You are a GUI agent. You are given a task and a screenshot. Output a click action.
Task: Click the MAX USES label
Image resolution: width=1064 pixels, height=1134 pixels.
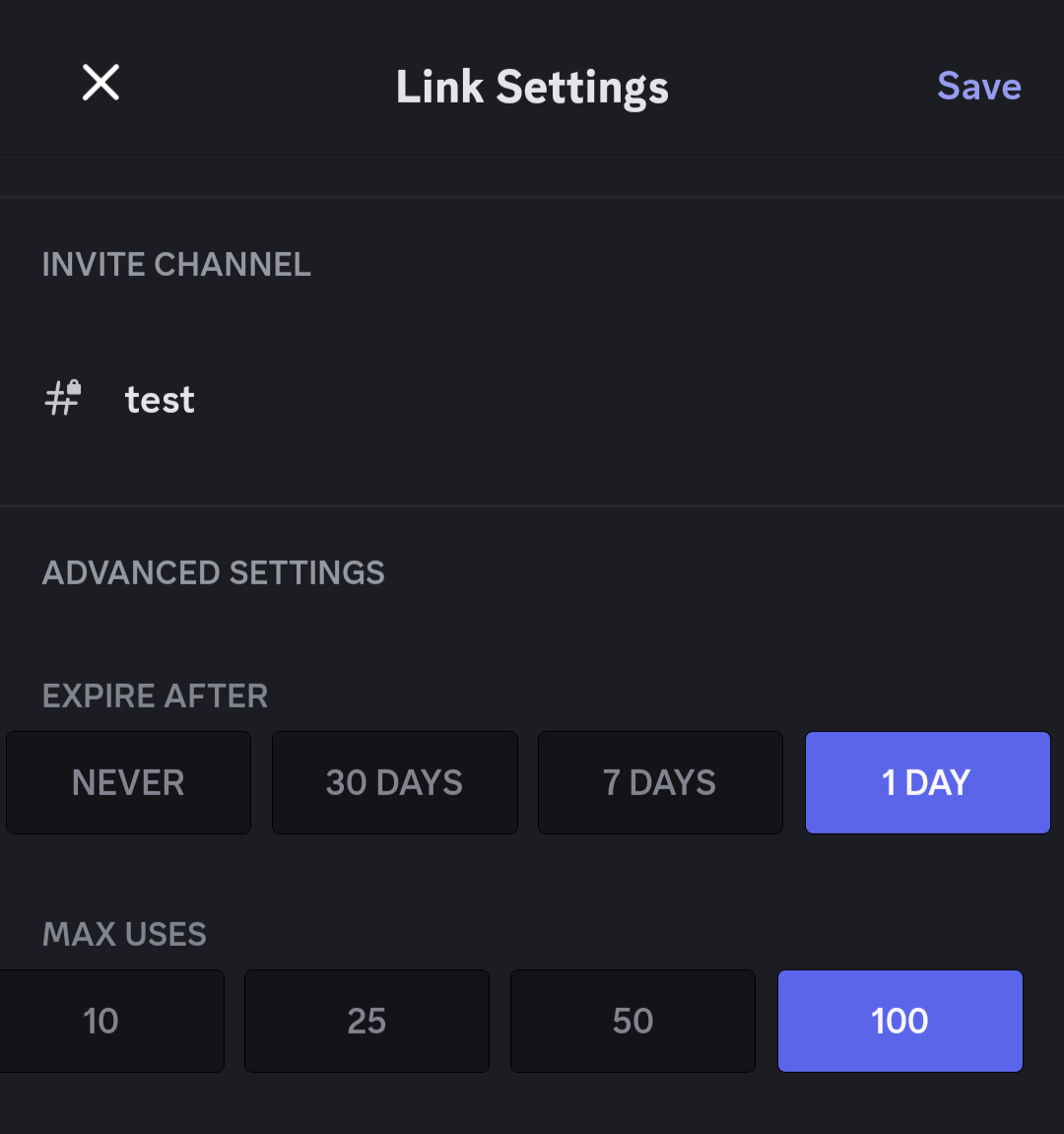[124, 935]
